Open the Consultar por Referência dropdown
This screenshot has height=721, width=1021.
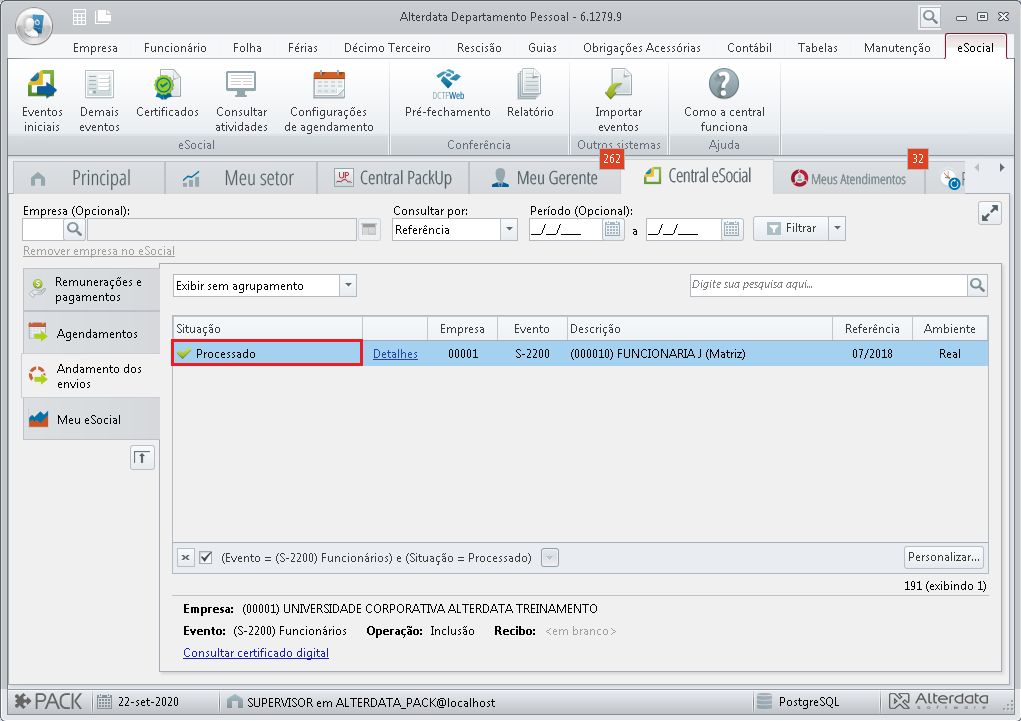509,229
